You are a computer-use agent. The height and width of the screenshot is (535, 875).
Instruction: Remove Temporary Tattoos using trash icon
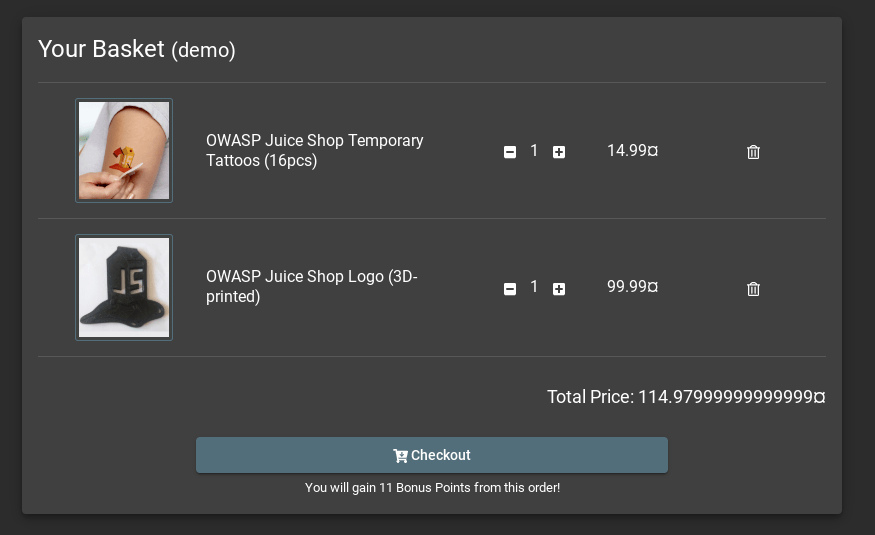pos(753,152)
